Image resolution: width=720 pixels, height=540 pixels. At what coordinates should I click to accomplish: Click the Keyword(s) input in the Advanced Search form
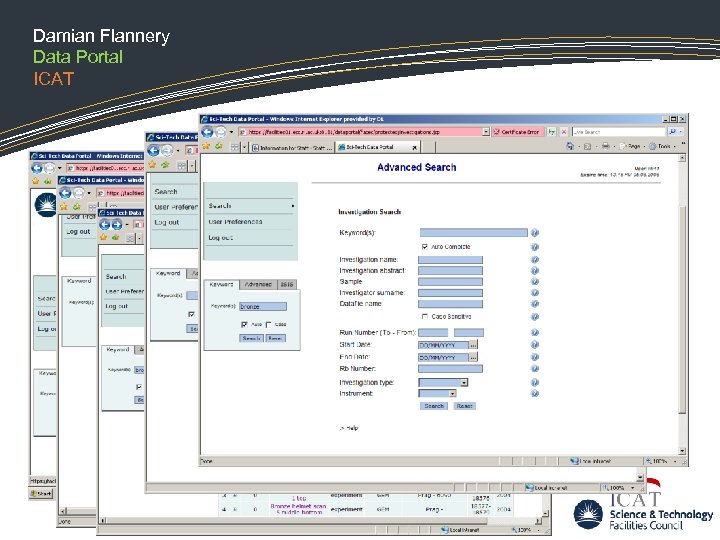tap(473, 232)
